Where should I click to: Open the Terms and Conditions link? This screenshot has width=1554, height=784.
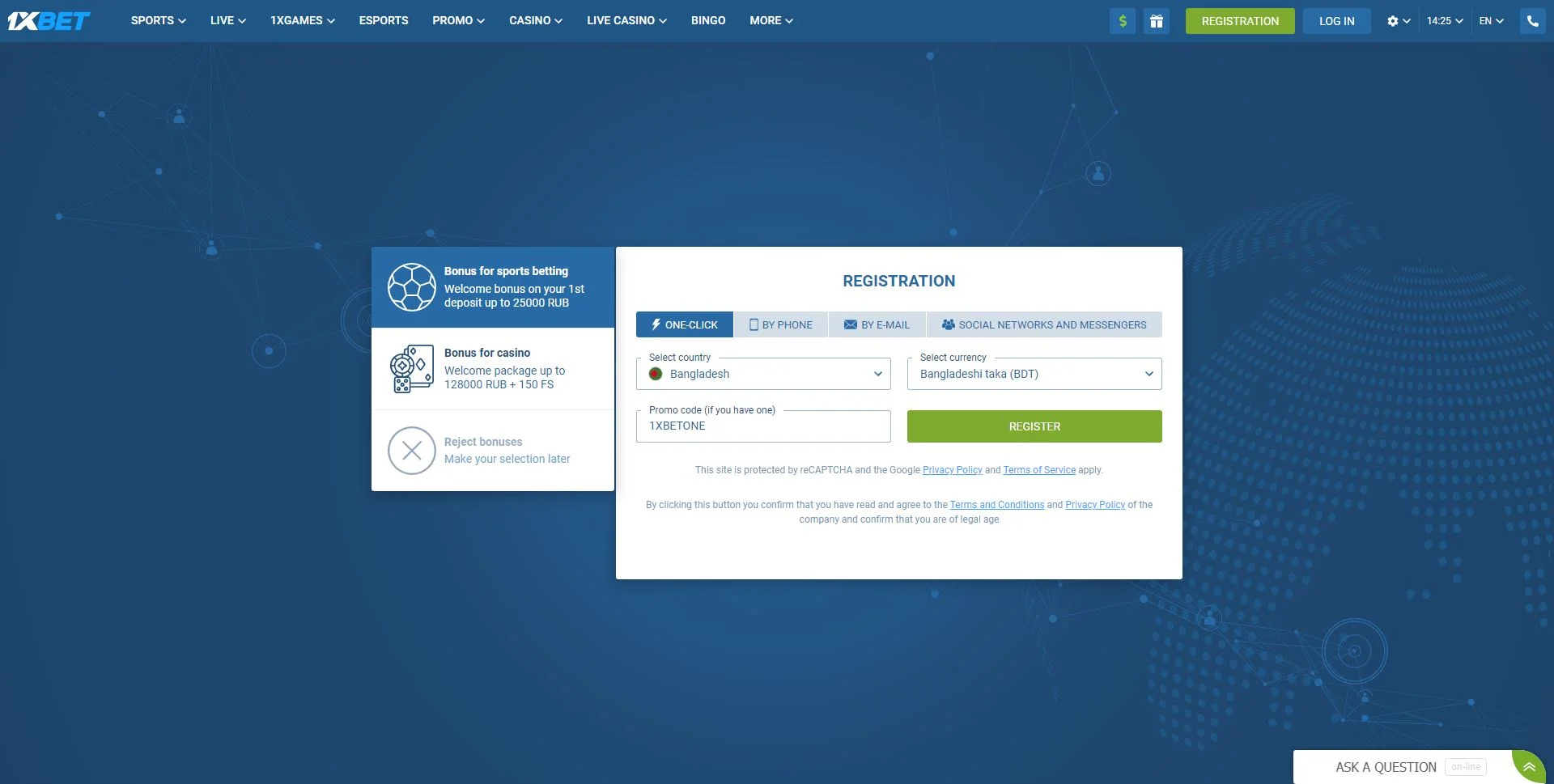pos(997,505)
